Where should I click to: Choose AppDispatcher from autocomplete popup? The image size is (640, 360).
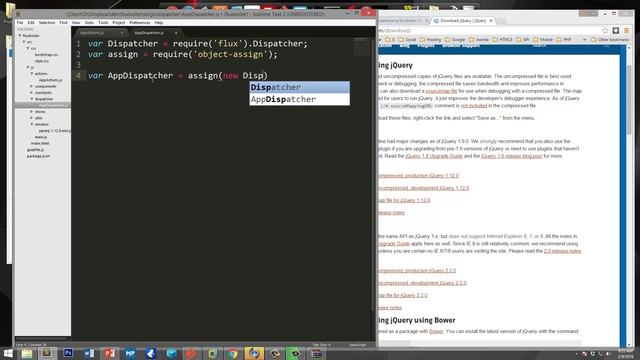click(299, 99)
